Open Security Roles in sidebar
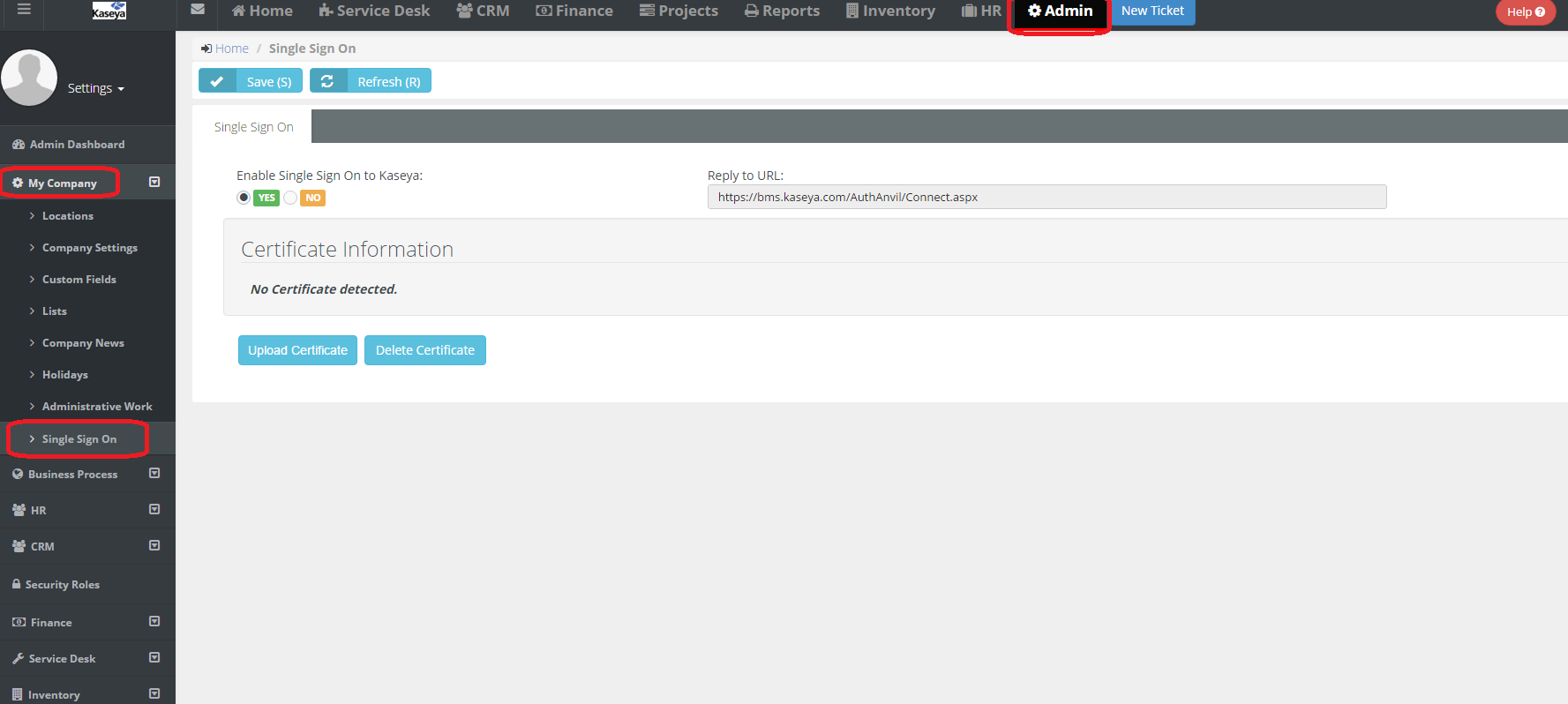Screen dimensions: 1568x704 (x=62, y=585)
